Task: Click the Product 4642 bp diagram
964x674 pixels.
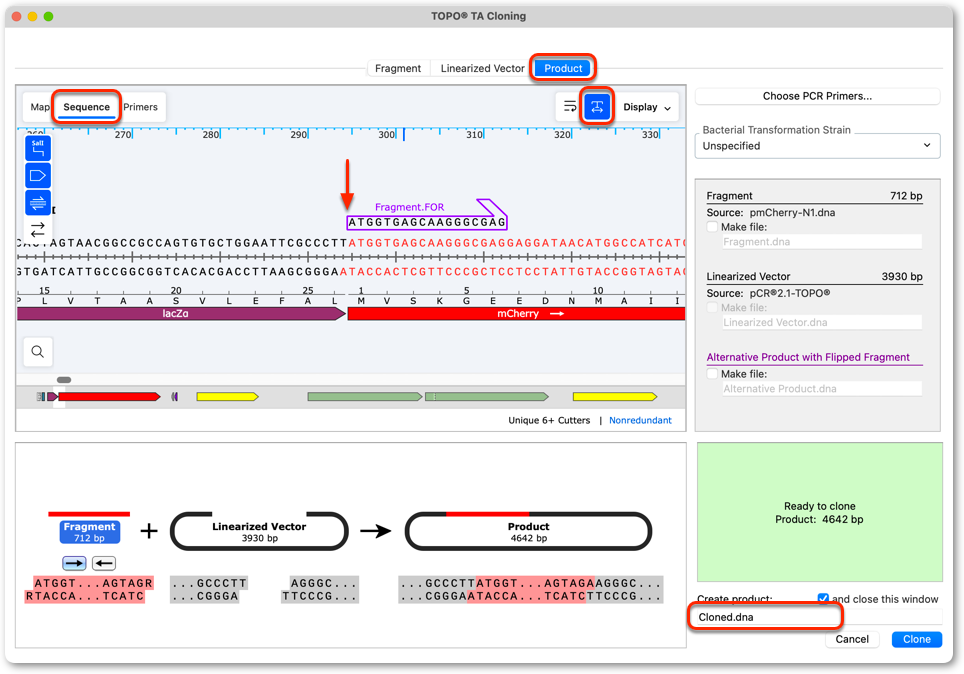Action: tap(528, 531)
